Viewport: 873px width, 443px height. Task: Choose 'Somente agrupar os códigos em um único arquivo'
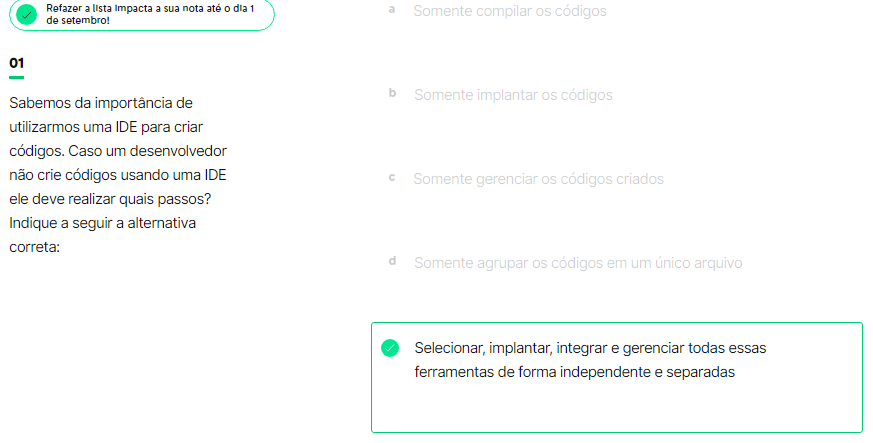coord(578,263)
